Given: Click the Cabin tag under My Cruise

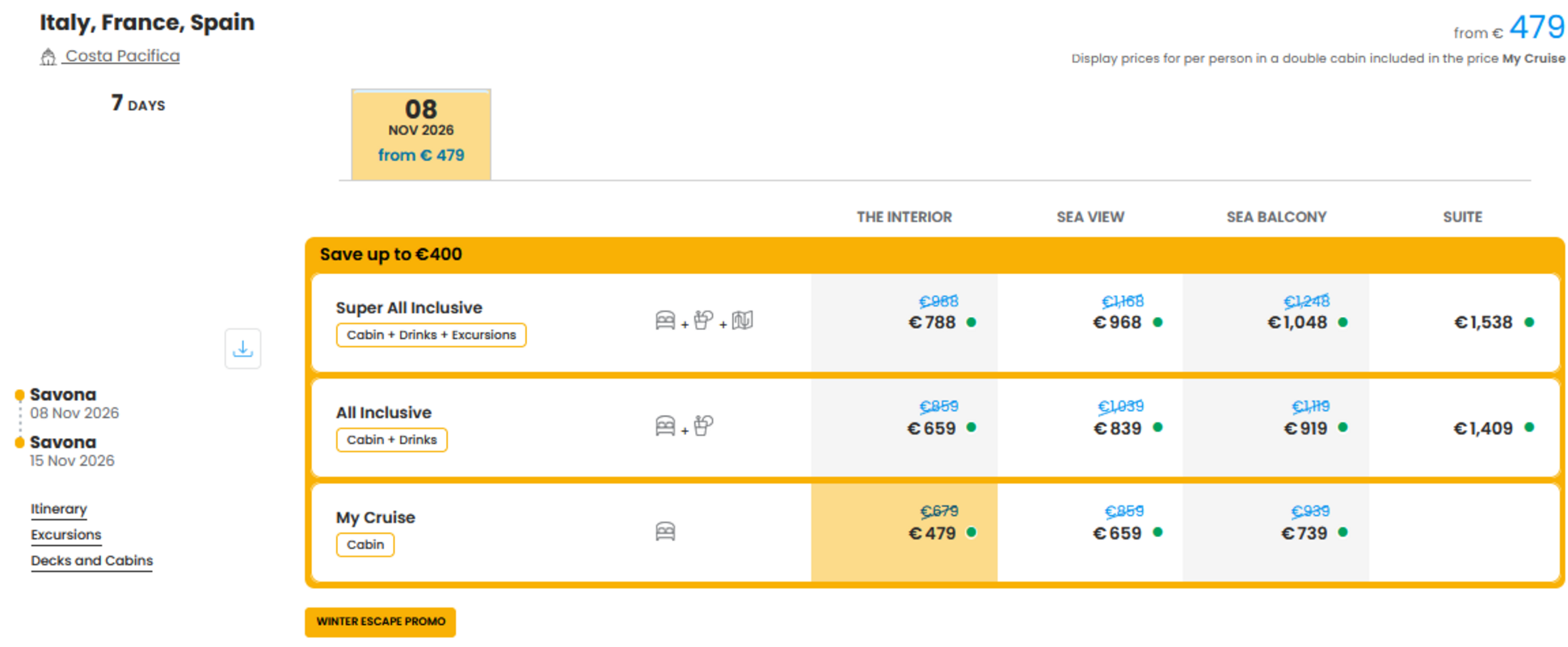Looking at the screenshot, I should click(365, 544).
